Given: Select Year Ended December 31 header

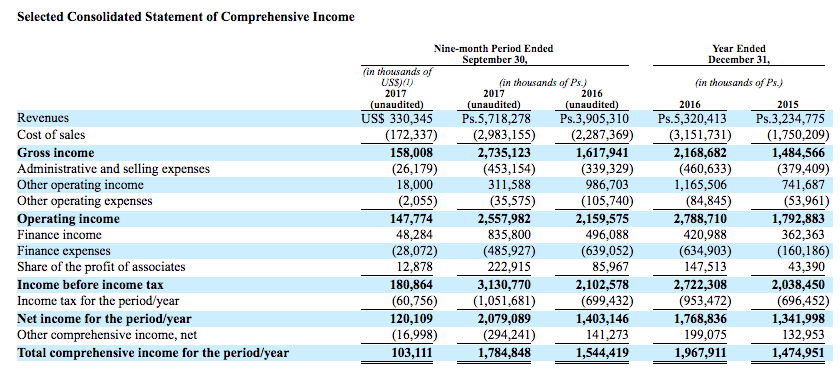Looking at the screenshot, I should pyautogui.click(x=739, y=54).
